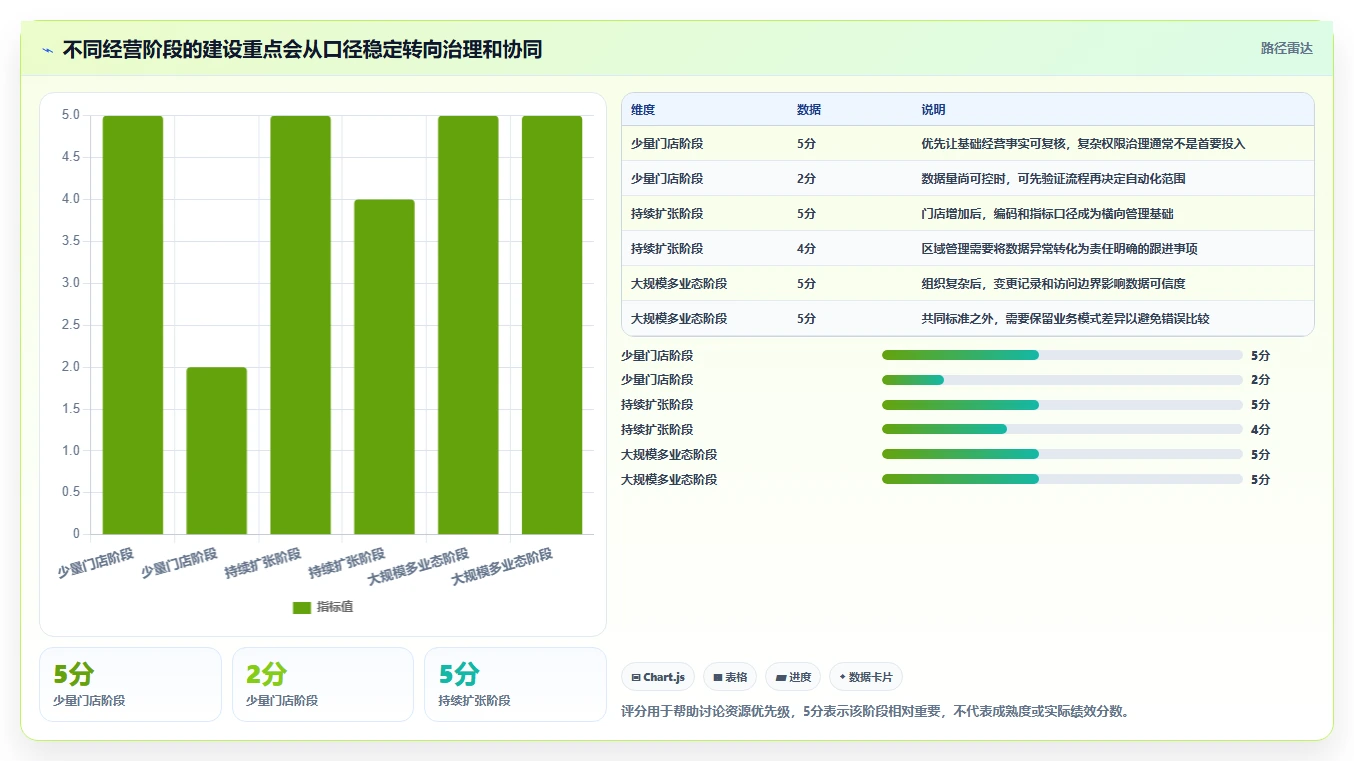Screen dimensions: 1354x761
Task: Click the 5.0 label on the y-axis
Action: [x=71, y=115]
